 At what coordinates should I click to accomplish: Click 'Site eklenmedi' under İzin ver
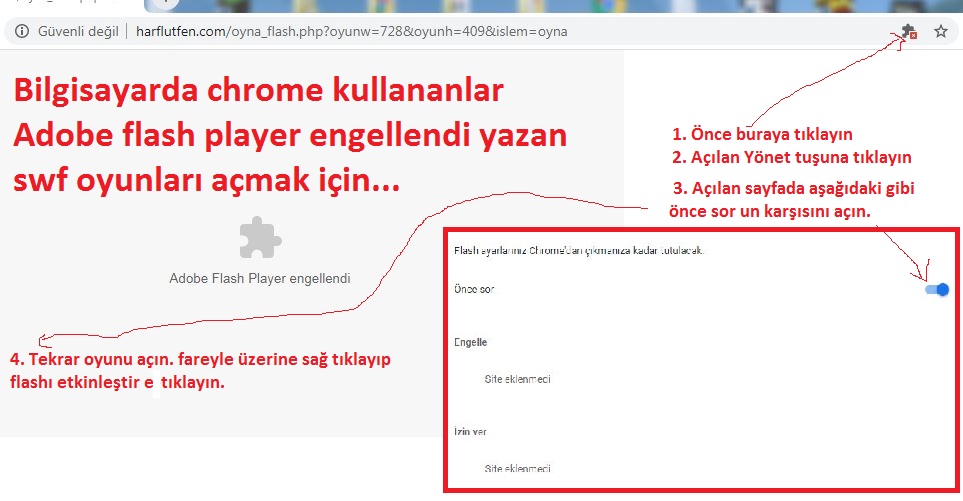tap(517, 468)
